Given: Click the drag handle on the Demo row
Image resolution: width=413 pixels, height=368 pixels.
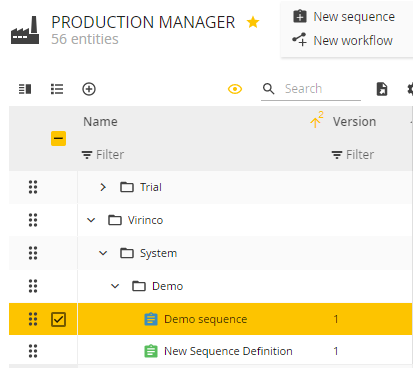Looking at the screenshot, I should pyautogui.click(x=33, y=286).
